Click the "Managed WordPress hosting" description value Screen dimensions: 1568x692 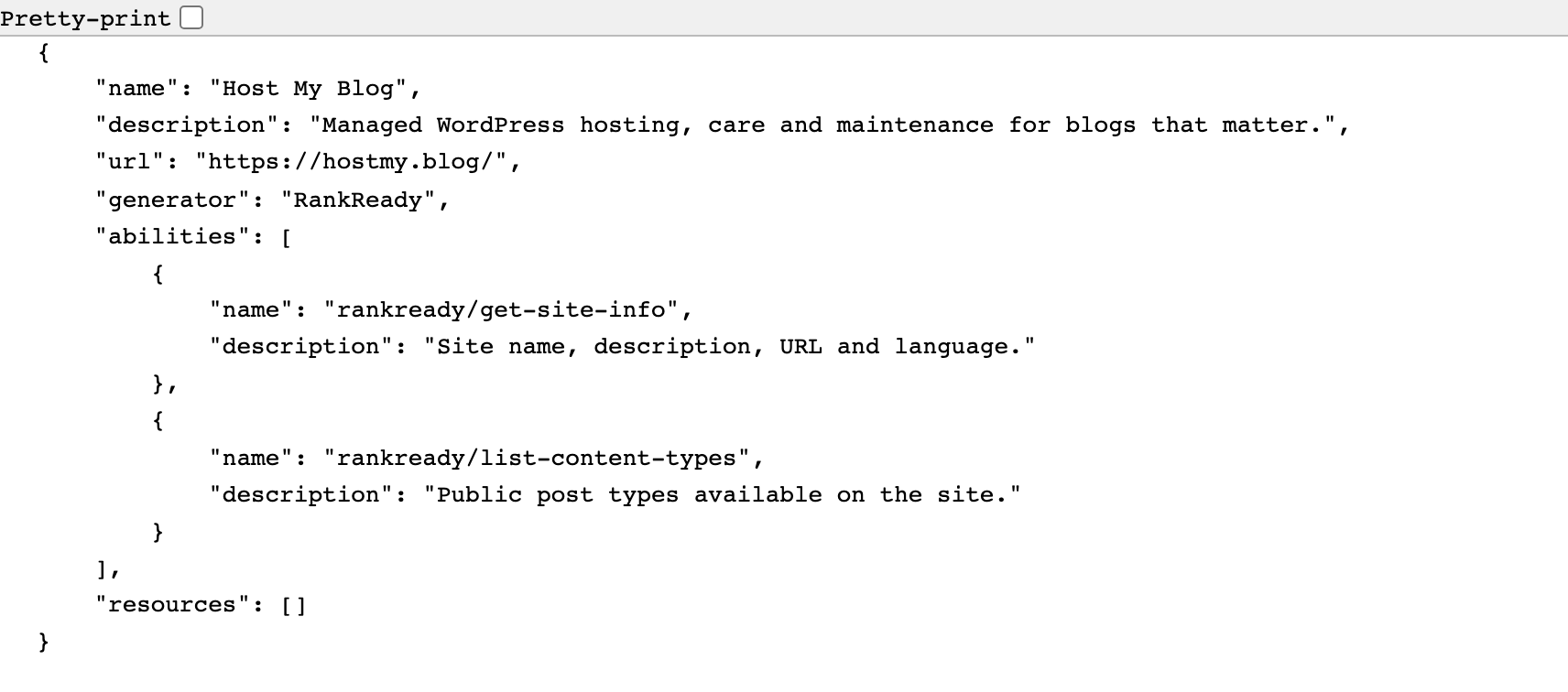pyautogui.click(x=822, y=125)
